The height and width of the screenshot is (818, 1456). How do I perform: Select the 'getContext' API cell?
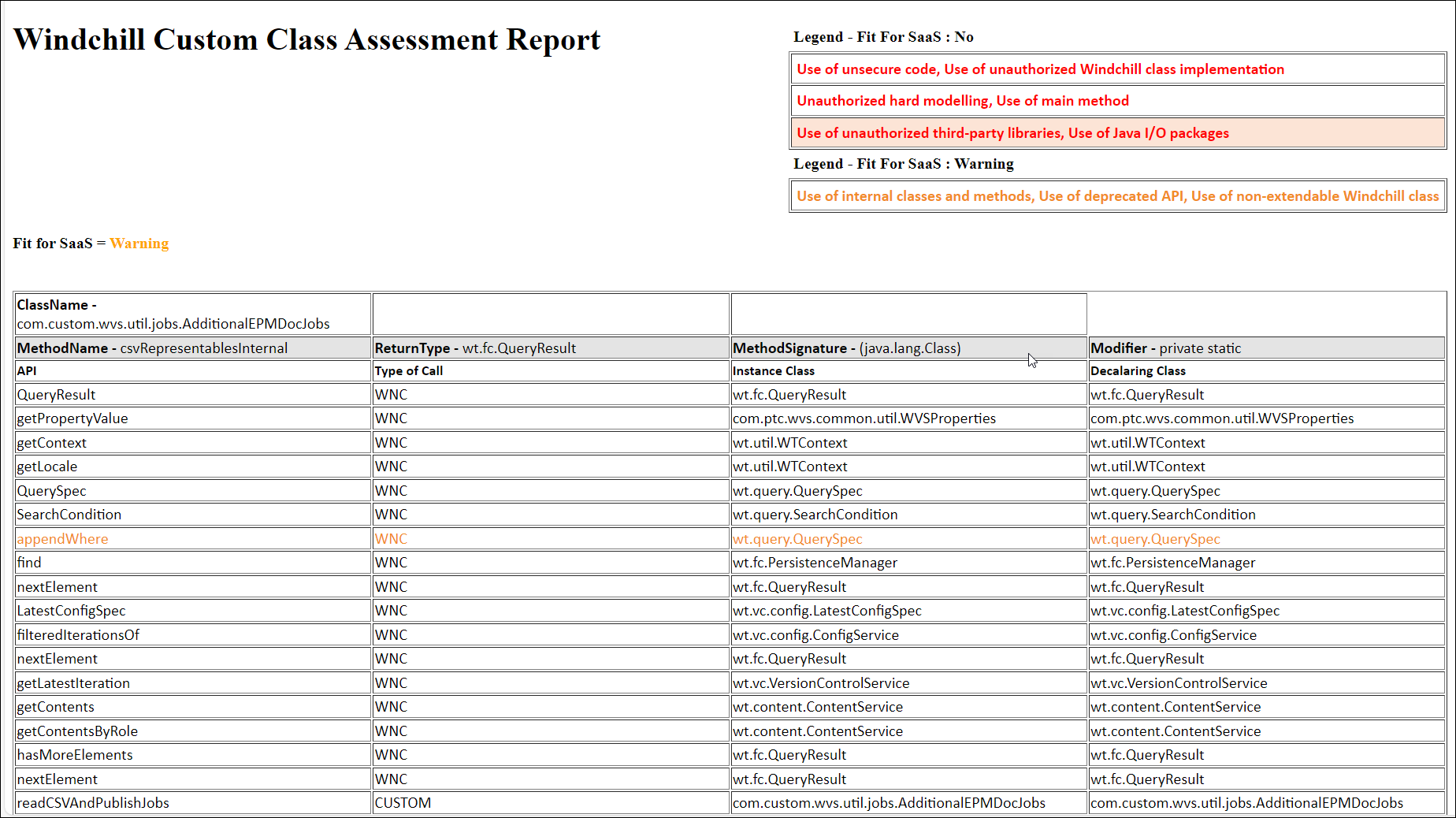193,443
